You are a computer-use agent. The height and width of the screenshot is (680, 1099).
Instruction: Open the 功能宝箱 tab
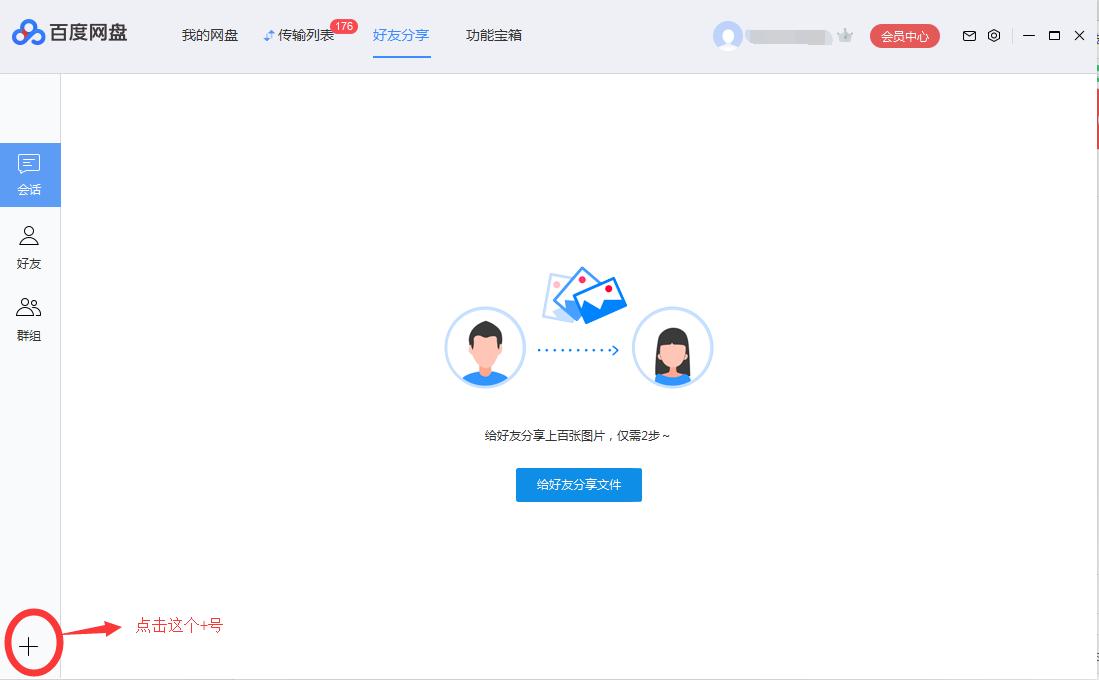(492, 34)
